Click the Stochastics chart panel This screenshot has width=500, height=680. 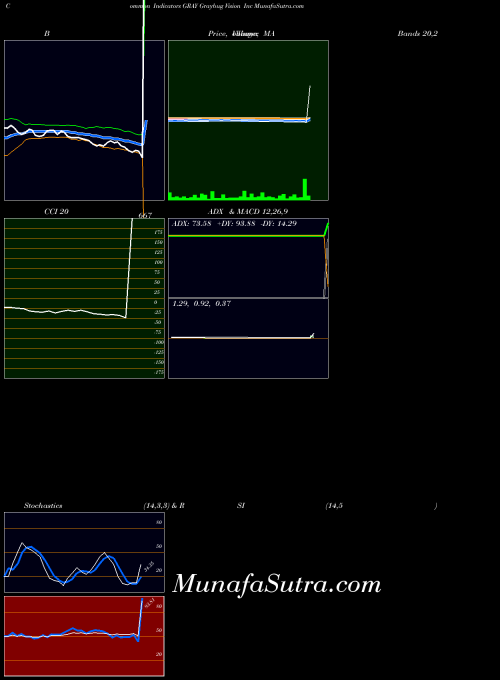coord(85,552)
